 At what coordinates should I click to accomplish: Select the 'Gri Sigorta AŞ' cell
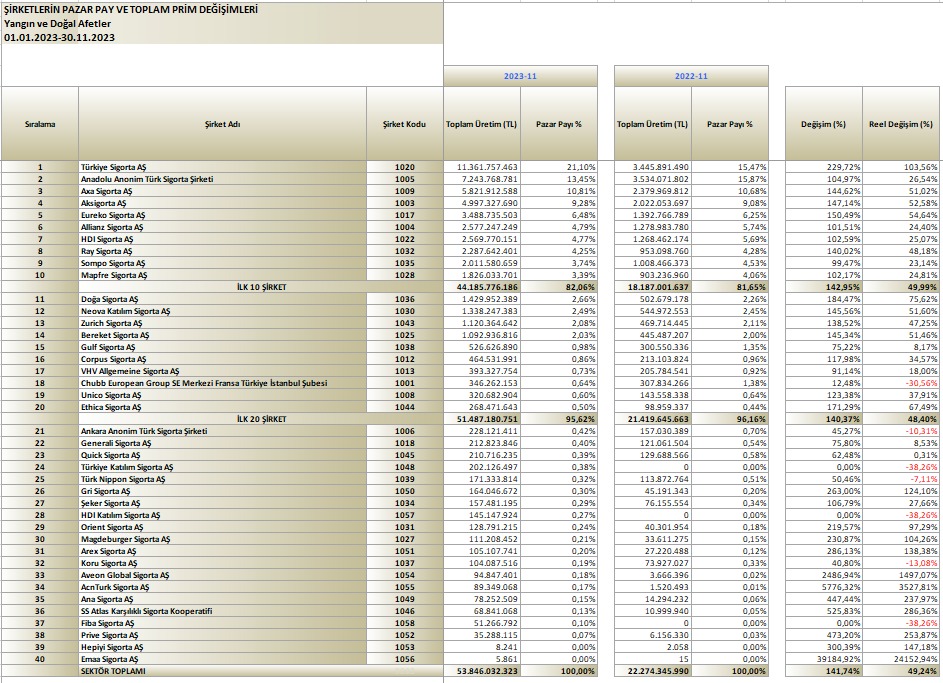[x=223, y=491]
